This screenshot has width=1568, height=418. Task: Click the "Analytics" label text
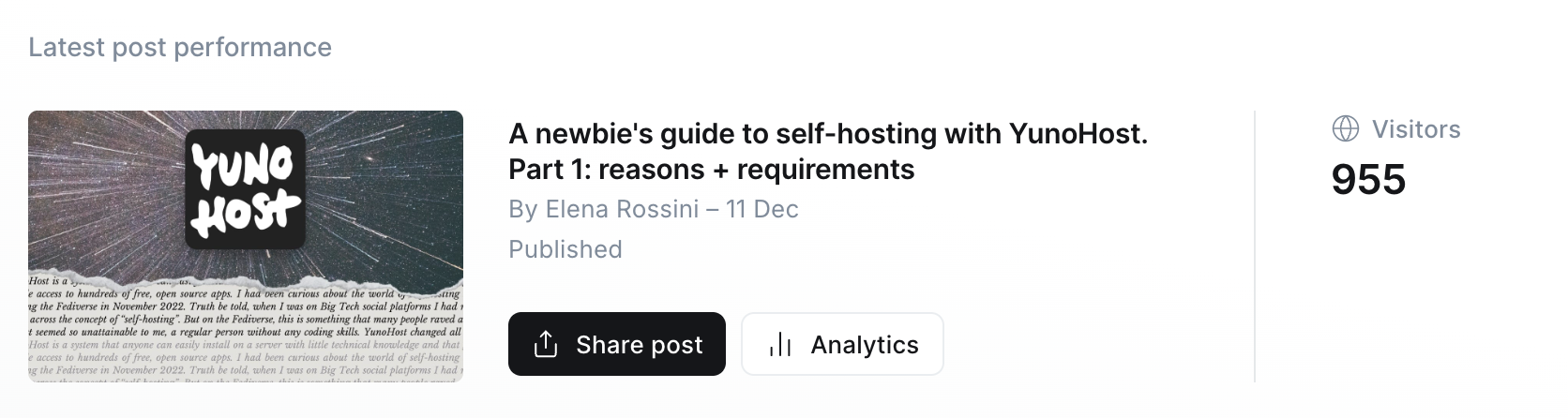click(865, 345)
